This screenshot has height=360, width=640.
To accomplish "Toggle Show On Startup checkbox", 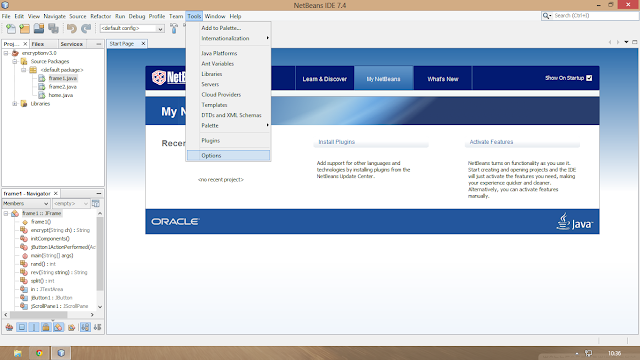I will (589, 78).
